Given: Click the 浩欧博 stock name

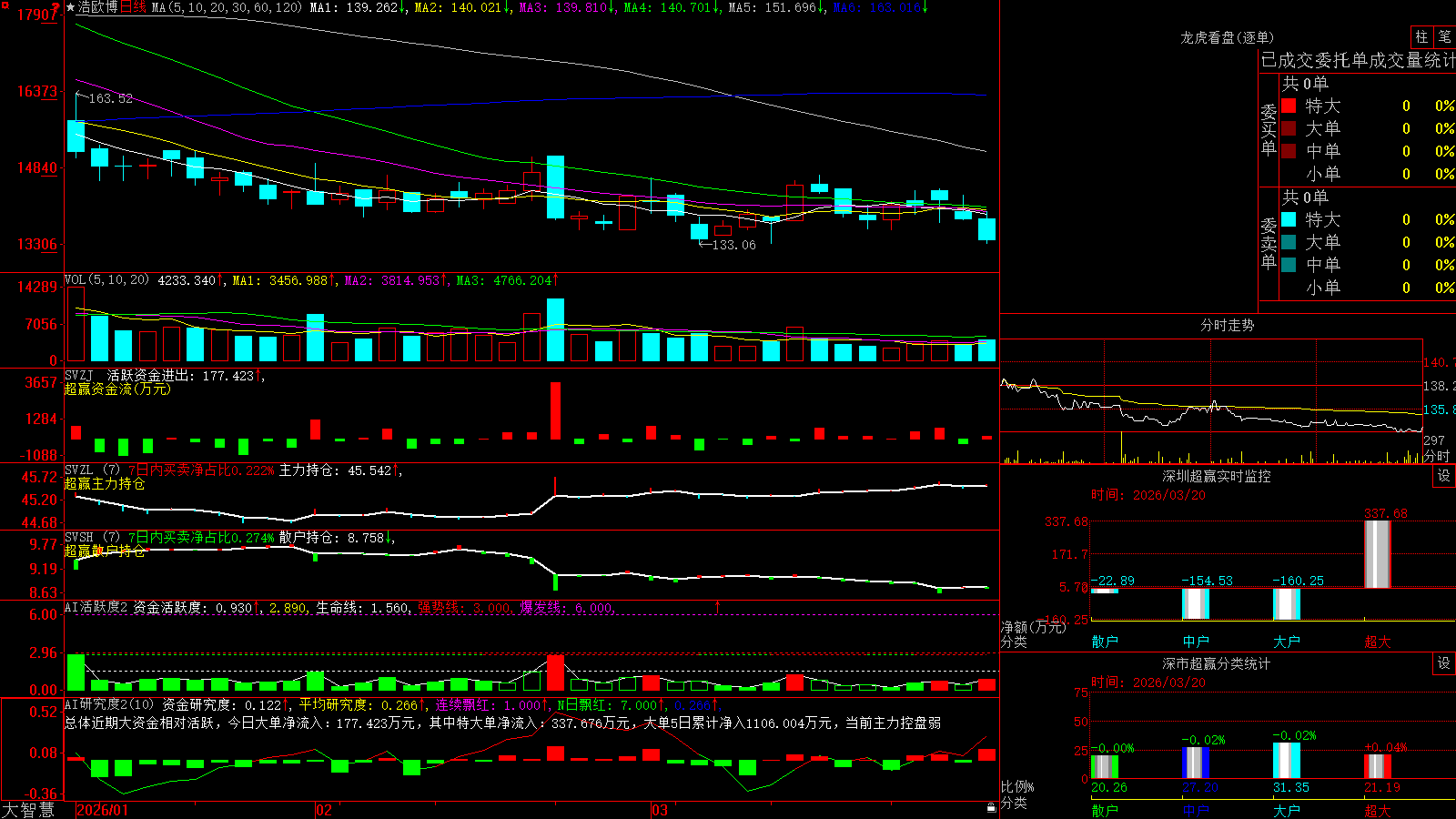Looking at the screenshot, I should click(x=98, y=7).
